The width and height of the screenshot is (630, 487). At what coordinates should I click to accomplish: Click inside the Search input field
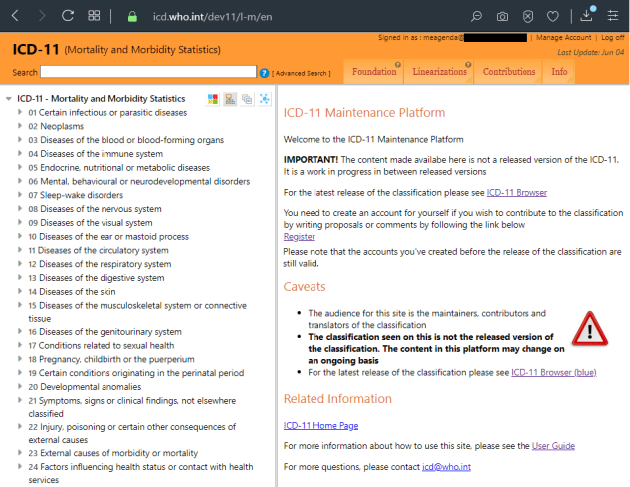coord(148,72)
